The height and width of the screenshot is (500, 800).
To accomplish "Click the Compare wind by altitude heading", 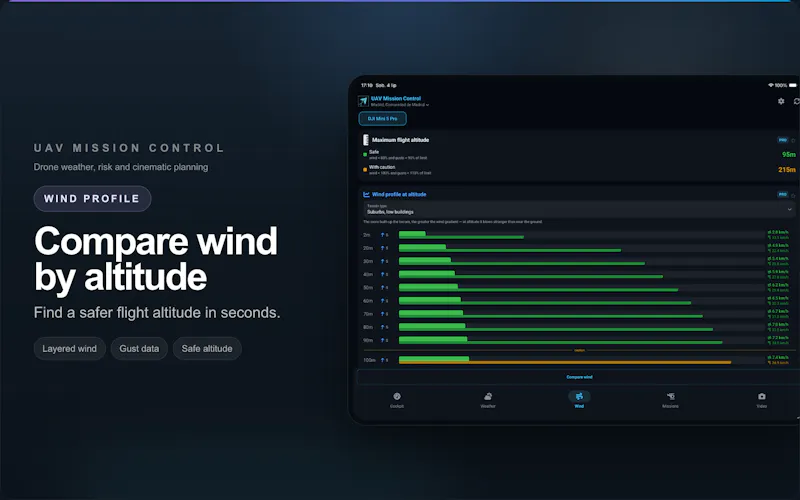I will (x=156, y=259).
